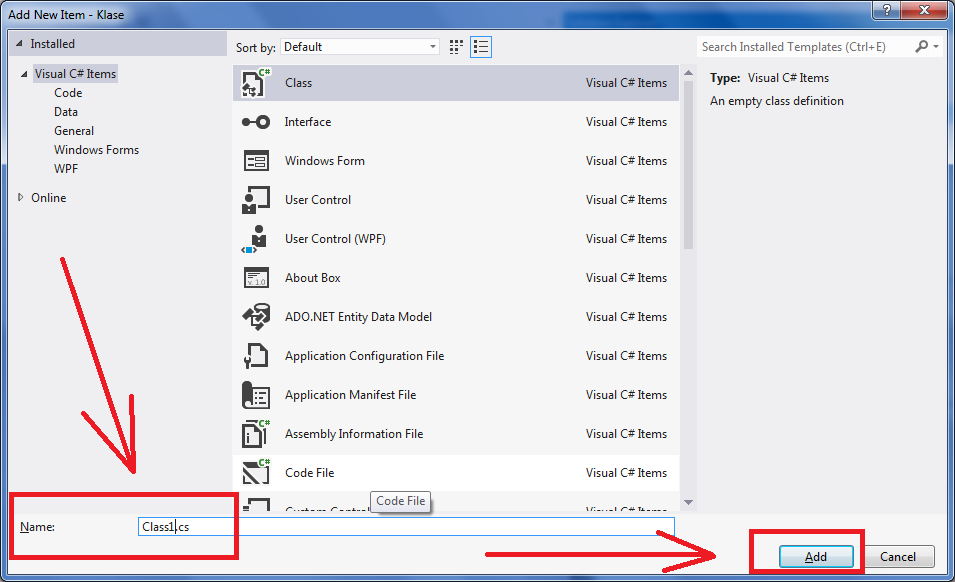Open the Sort by dropdown

point(360,47)
